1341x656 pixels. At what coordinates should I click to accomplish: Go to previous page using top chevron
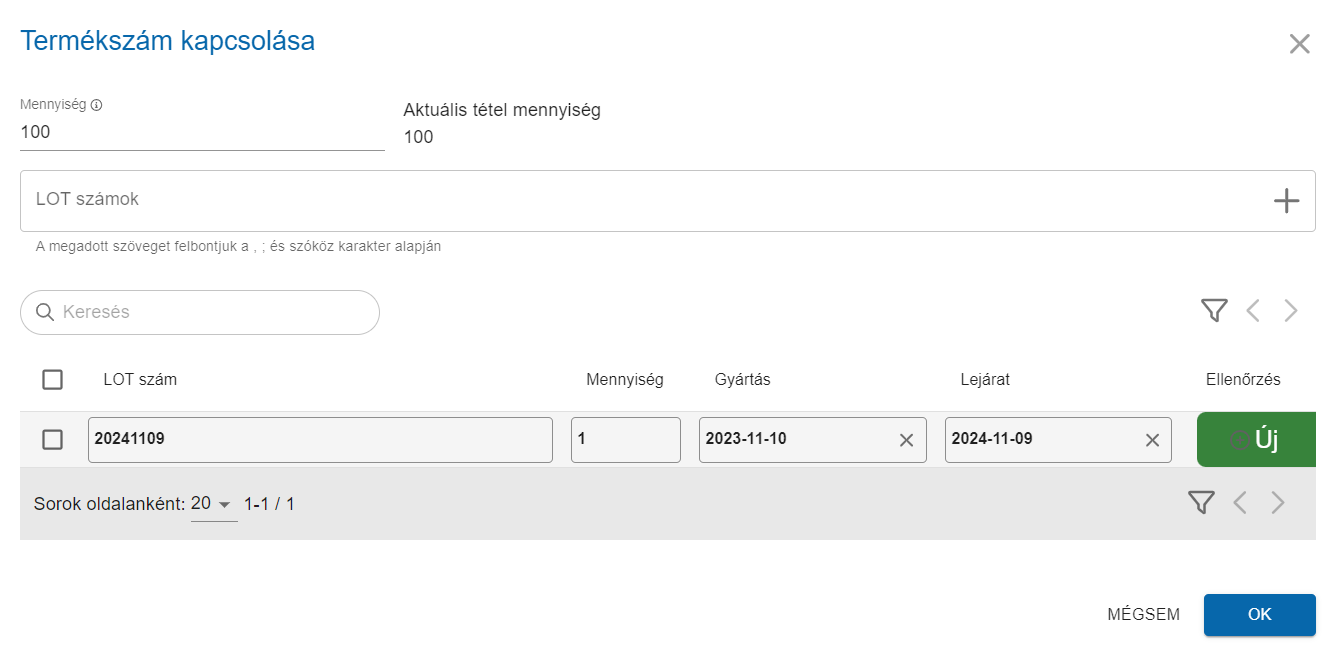(1252, 311)
